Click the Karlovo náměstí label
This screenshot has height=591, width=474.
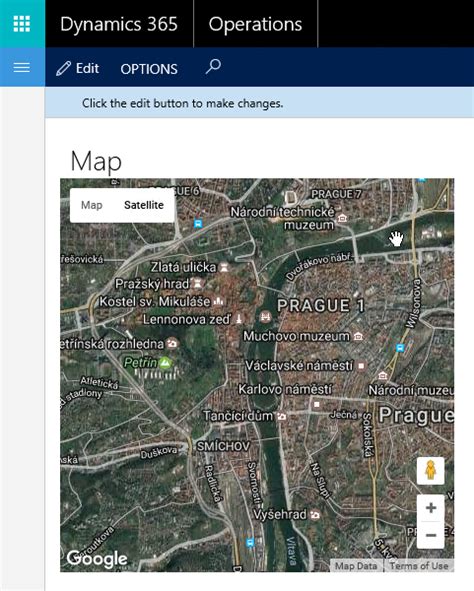(285, 389)
